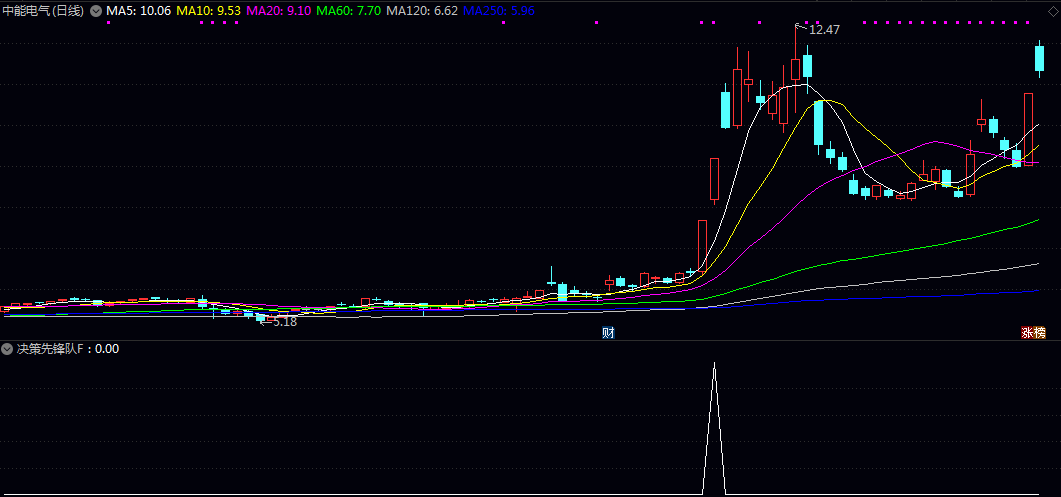Select the latest cyan candlestick at far right

point(1039,58)
